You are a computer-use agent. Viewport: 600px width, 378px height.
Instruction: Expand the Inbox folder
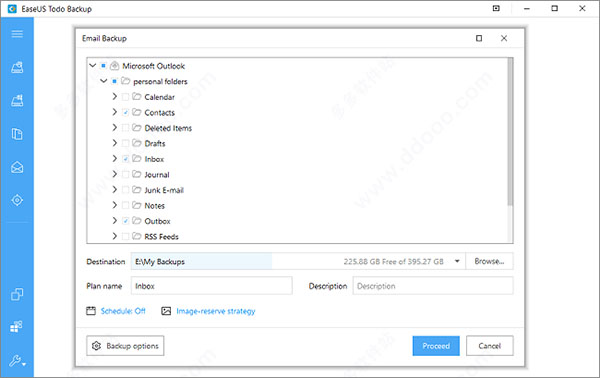pyautogui.click(x=114, y=158)
